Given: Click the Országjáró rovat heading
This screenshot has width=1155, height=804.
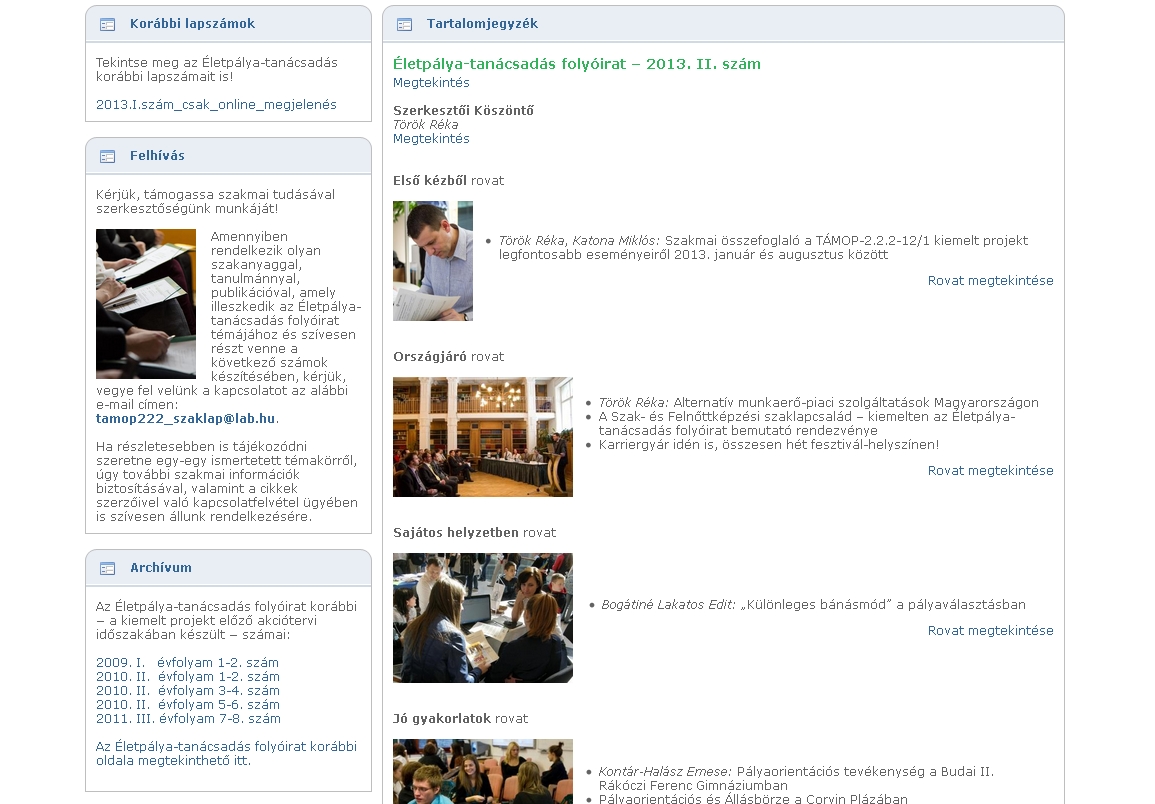Looking at the screenshot, I should pos(449,357).
